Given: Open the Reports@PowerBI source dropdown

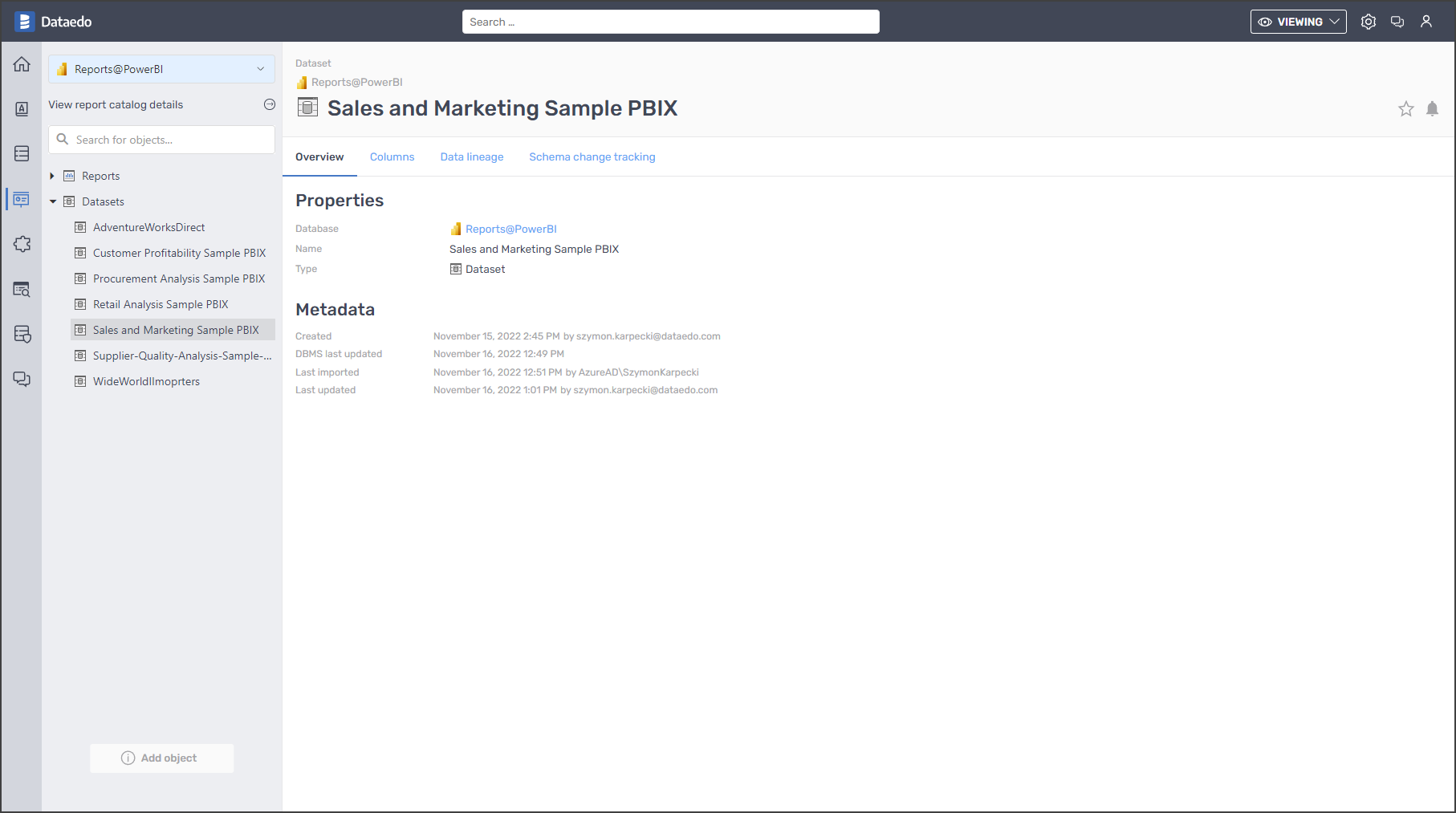Looking at the screenshot, I should (161, 69).
